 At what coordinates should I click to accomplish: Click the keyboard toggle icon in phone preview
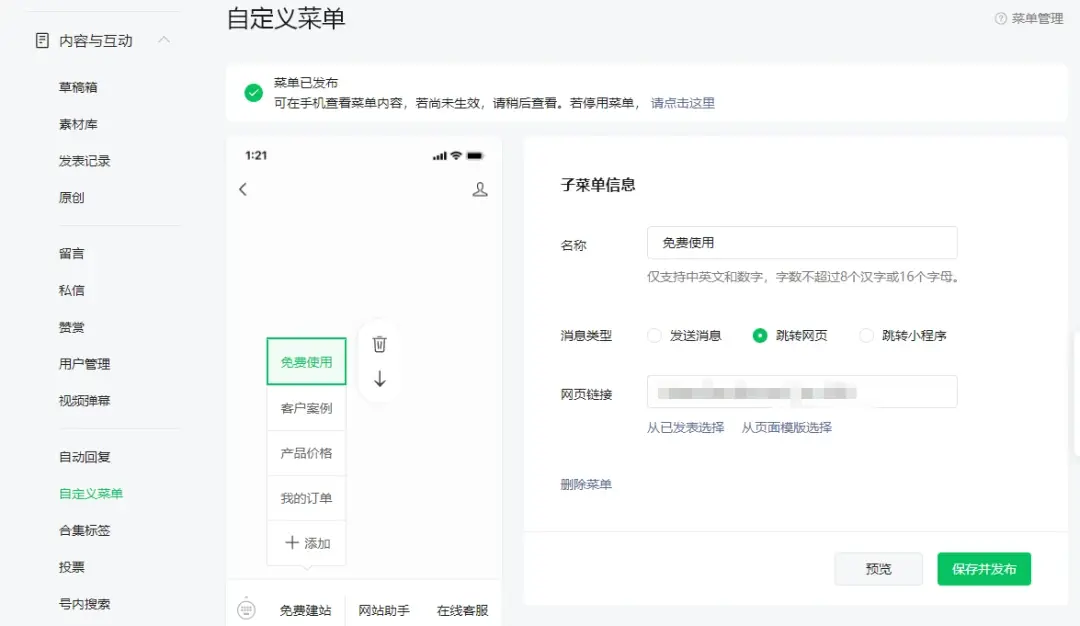(x=246, y=609)
